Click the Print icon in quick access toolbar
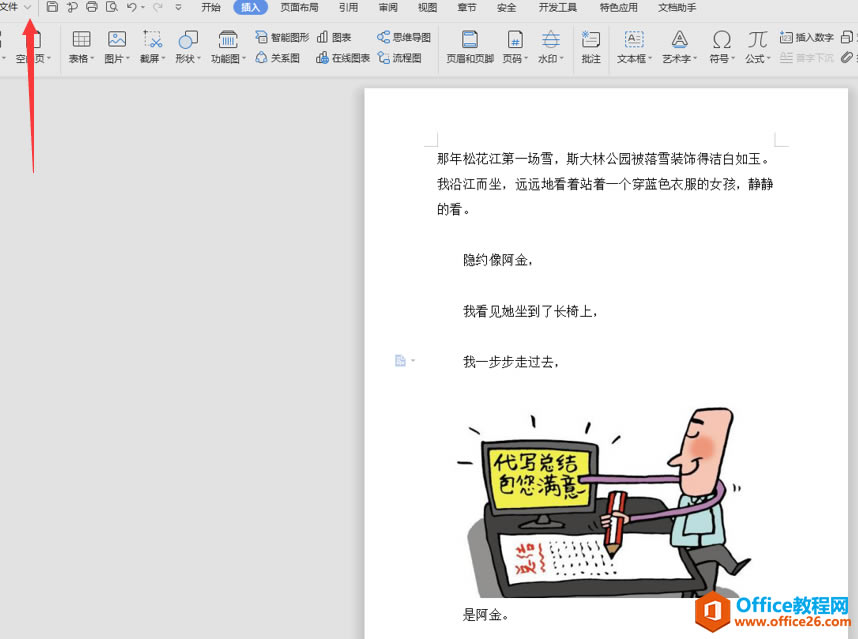The image size is (858, 639). tap(92, 7)
